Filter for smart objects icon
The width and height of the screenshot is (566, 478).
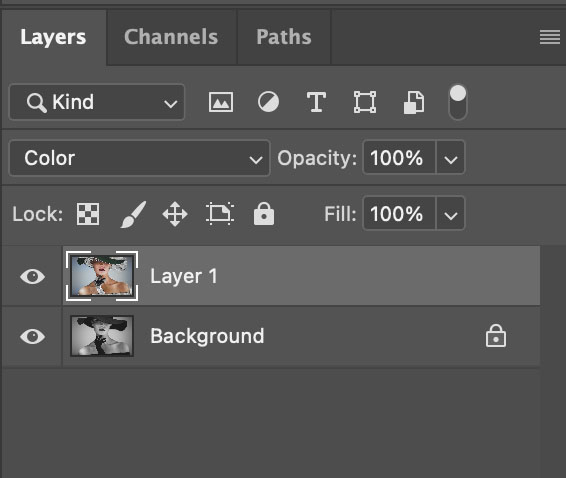[414, 103]
